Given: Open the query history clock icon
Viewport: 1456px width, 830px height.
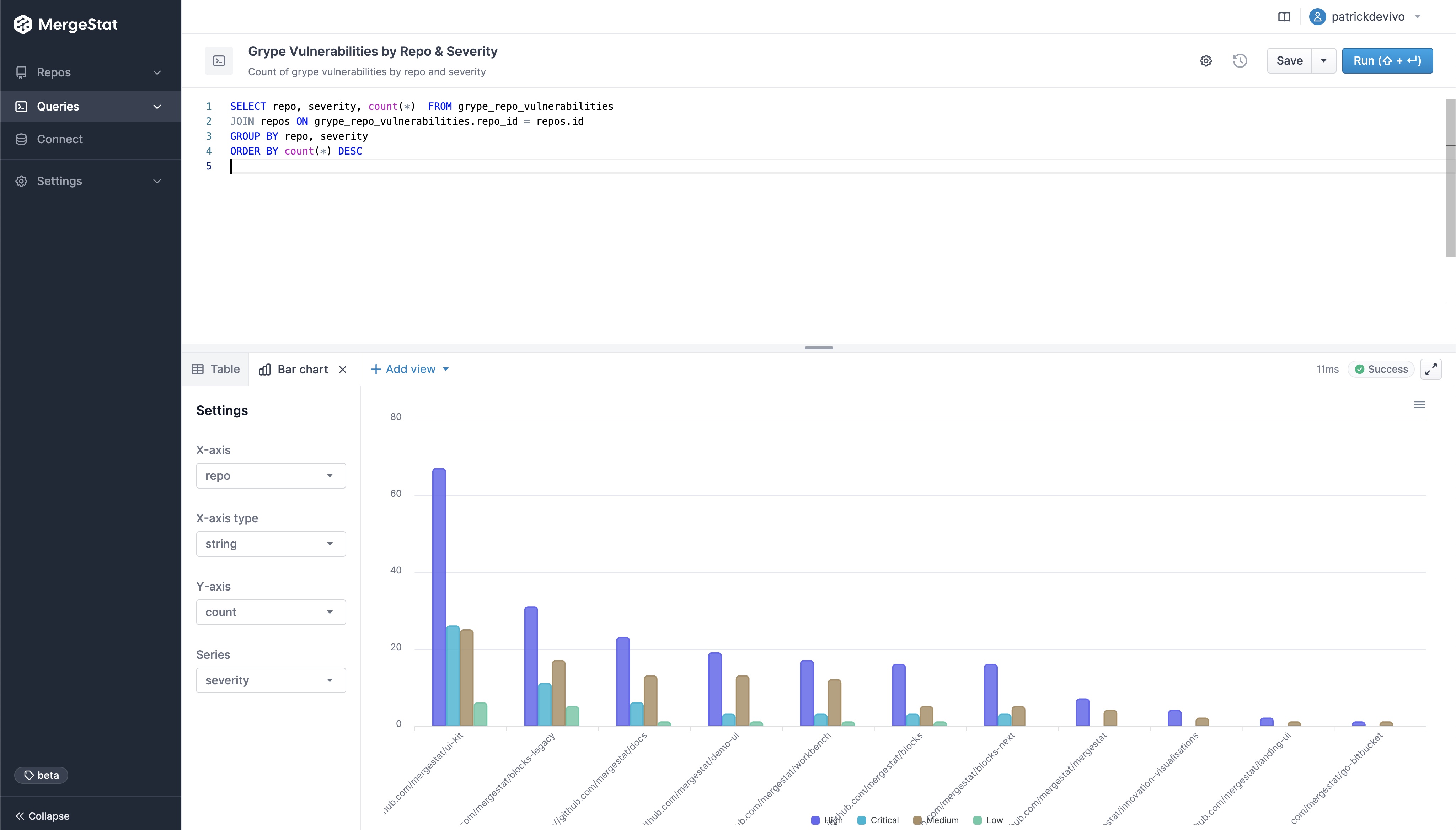Looking at the screenshot, I should [1240, 61].
